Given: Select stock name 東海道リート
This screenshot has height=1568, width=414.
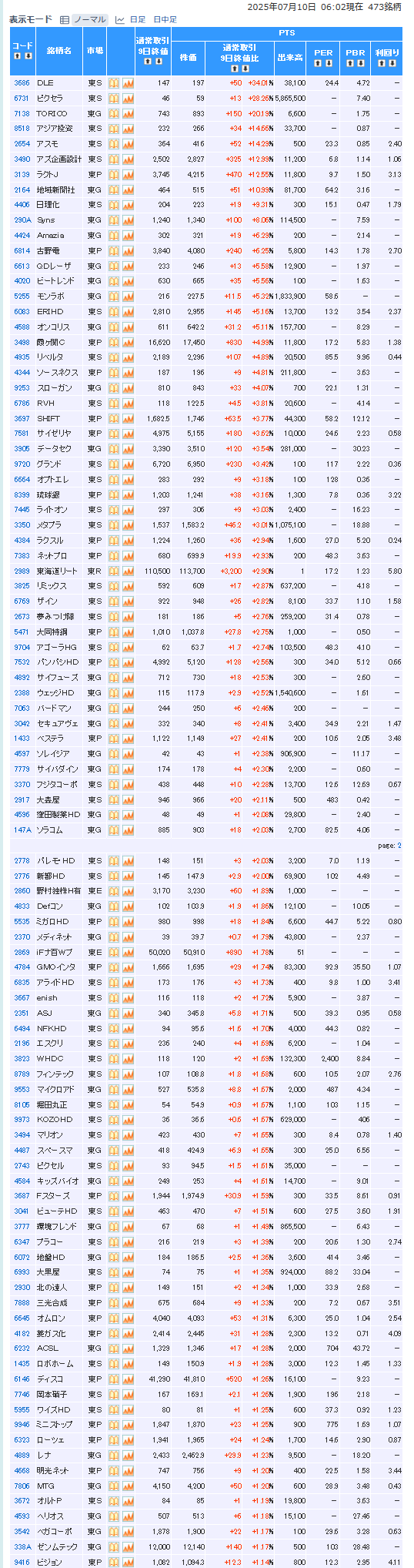Looking at the screenshot, I should pyautogui.click(x=57, y=571).
